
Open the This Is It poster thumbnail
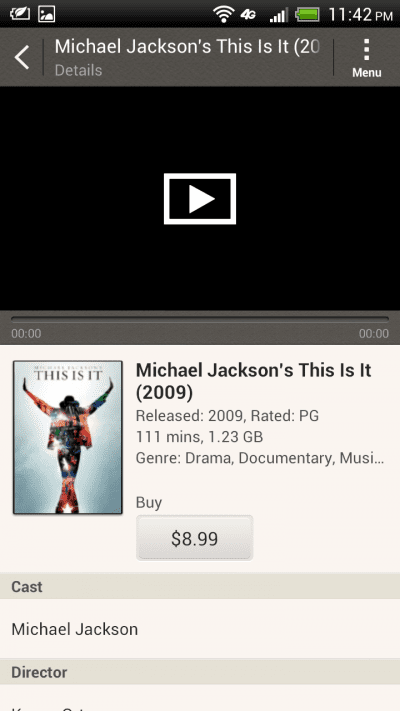click(68, 438)
